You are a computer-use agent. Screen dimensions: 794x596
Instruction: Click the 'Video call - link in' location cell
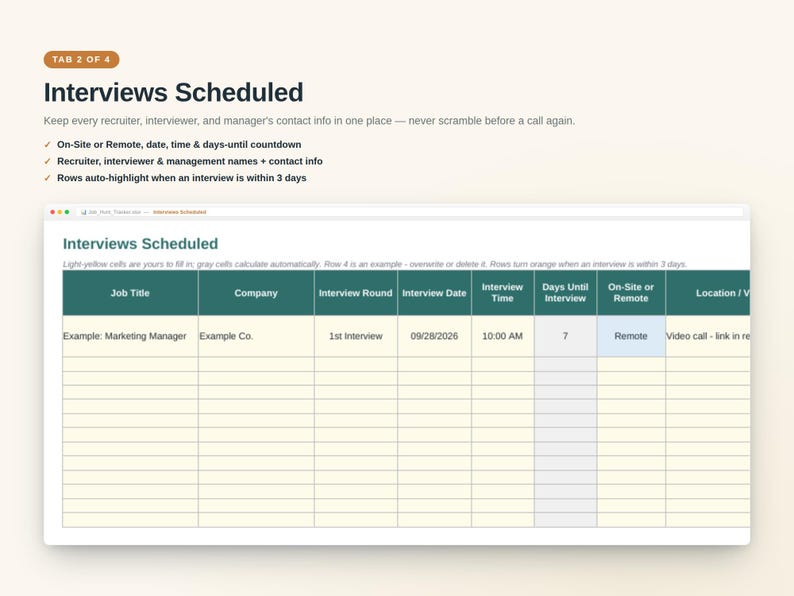(x=708, y=336)
